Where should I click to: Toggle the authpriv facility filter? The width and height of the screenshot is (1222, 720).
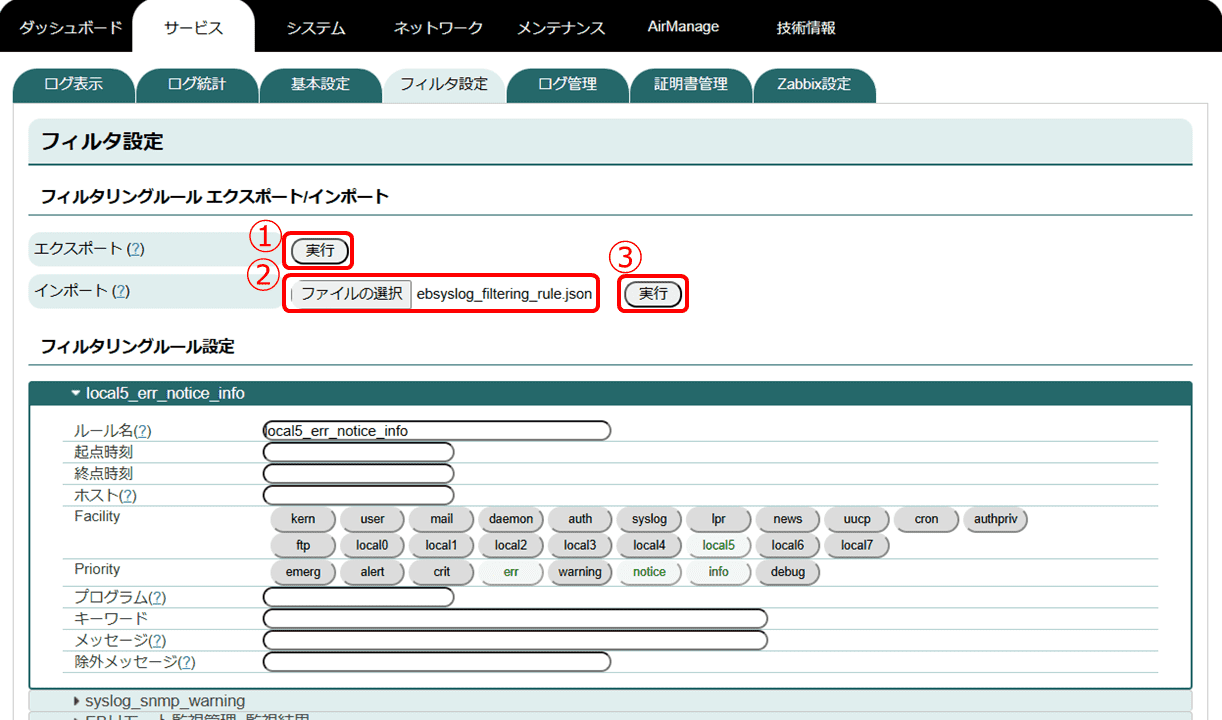click(x=995, y=519)
